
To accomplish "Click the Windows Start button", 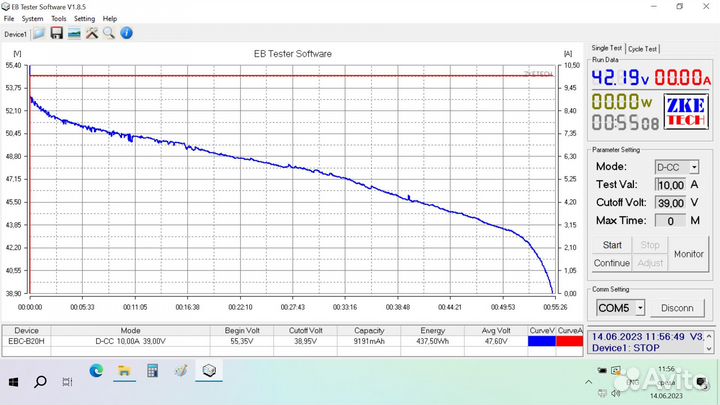I will coord(14,381).
